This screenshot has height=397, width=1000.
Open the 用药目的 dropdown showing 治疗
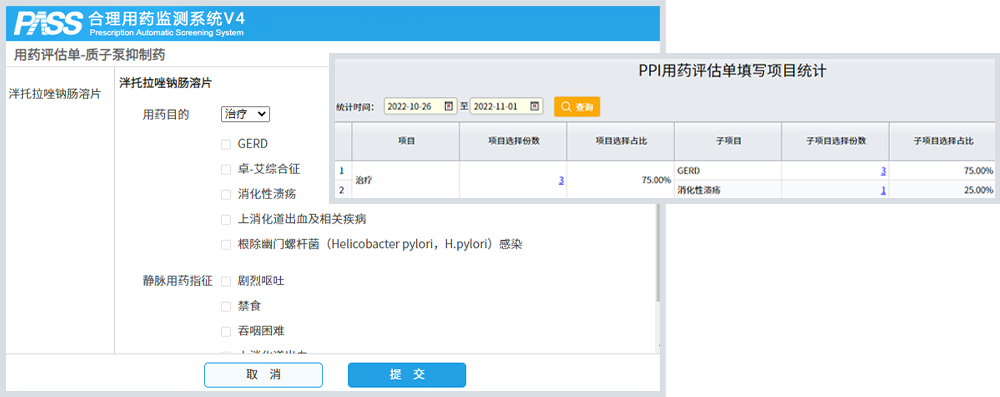click(x=246, y=114)
